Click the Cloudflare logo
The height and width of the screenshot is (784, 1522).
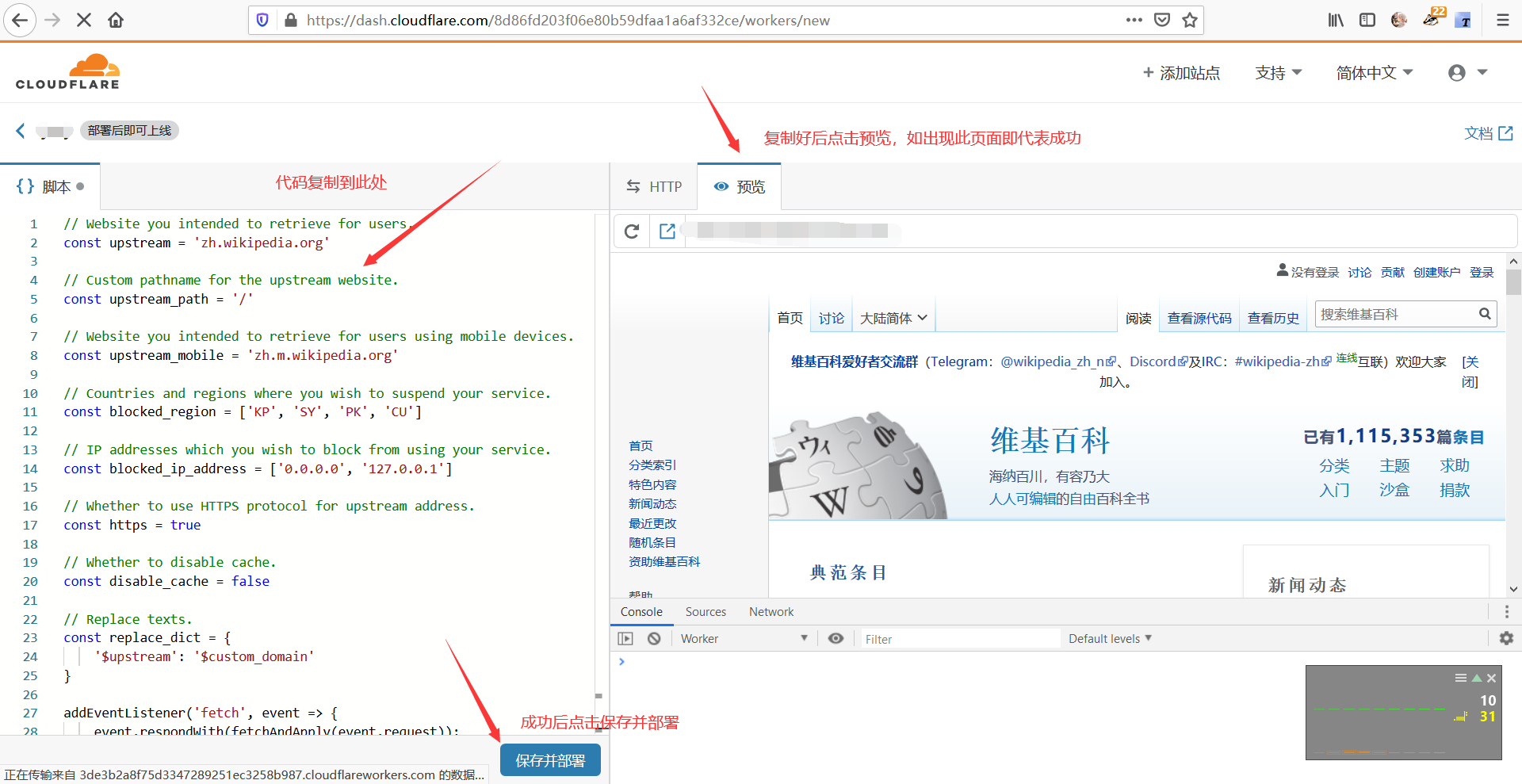click(68, 71)
